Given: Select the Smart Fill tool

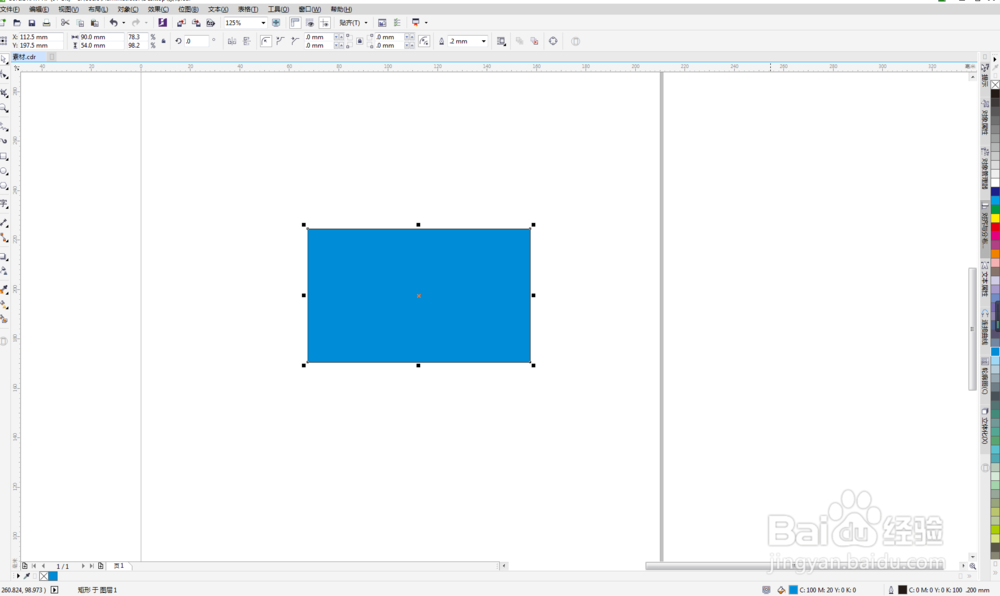Looking at the screenshot, I should (4, 319).
